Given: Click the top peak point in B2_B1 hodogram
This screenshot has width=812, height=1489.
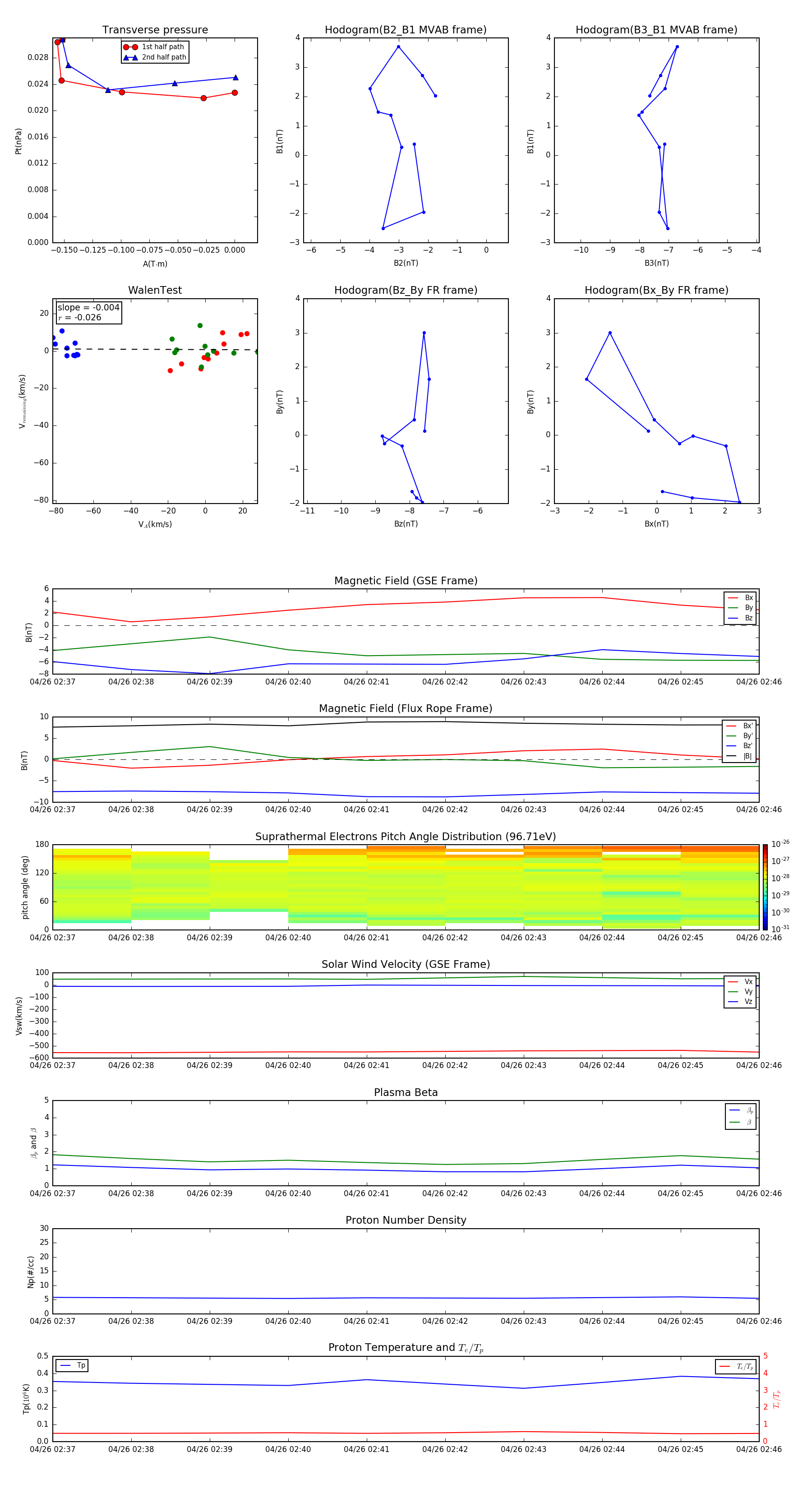Looking at the screenshot, I should (x=398, y=47).
